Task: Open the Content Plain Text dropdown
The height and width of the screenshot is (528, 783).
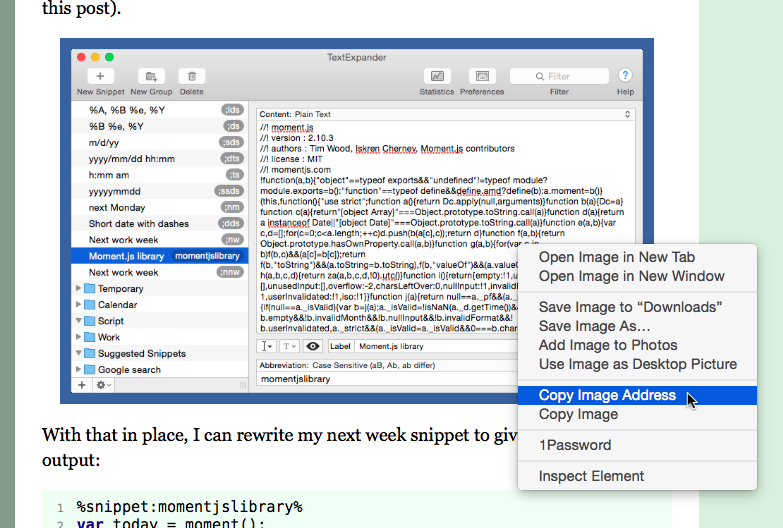Action: click(x=445, y=114)
